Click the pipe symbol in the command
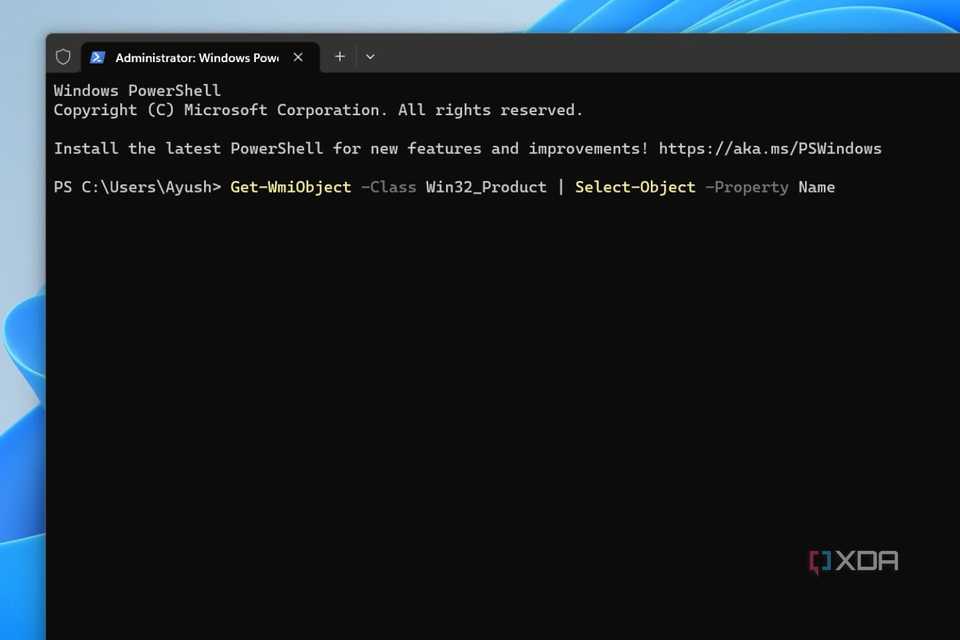Viewport: 960px width, 640px height. (561, 187)
